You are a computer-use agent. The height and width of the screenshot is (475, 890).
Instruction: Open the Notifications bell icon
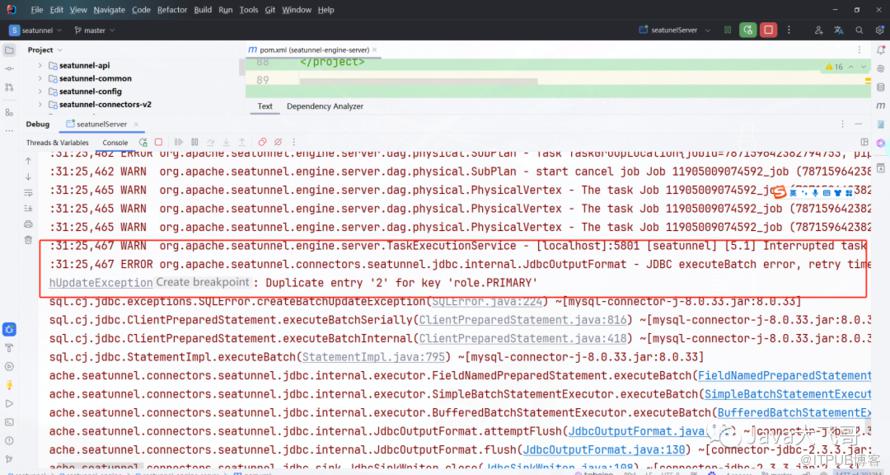coord(880,50)
